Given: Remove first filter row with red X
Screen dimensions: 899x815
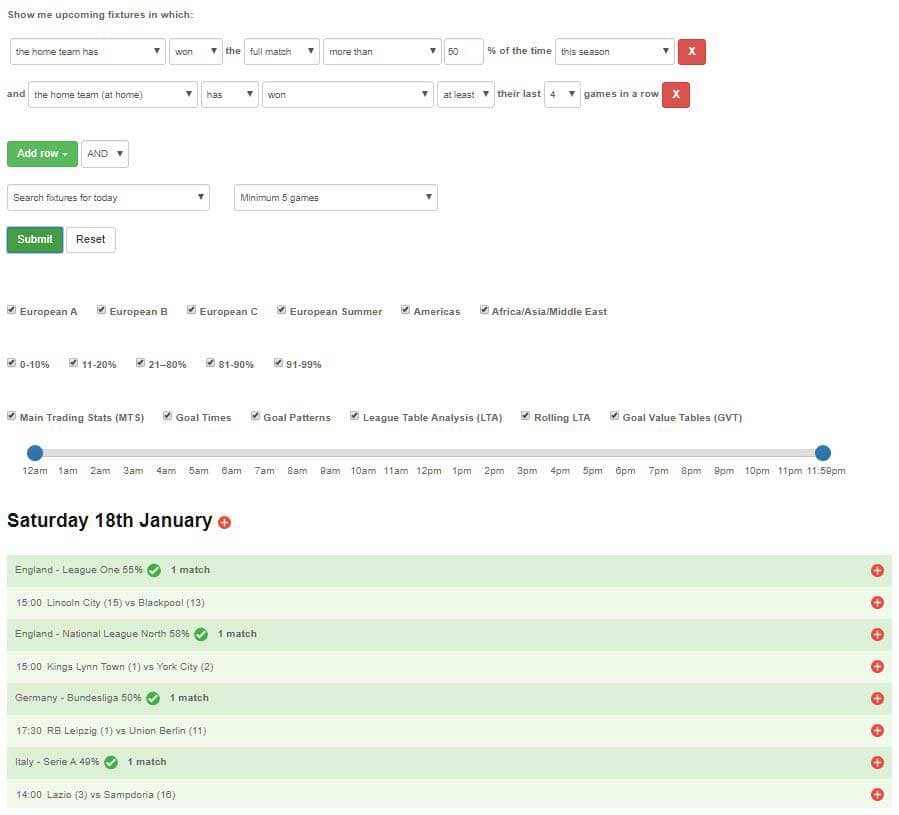Looking at the screenshot, I should point(691,52).
